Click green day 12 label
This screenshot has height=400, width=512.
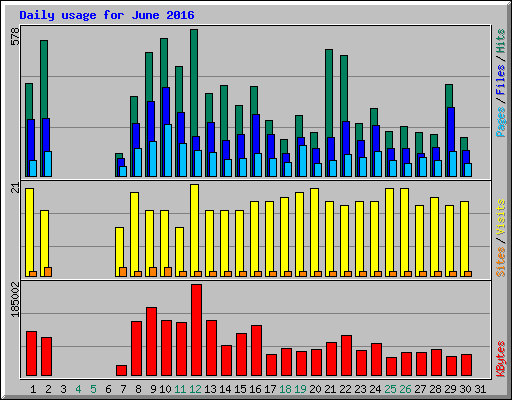[x=195, y=389]
